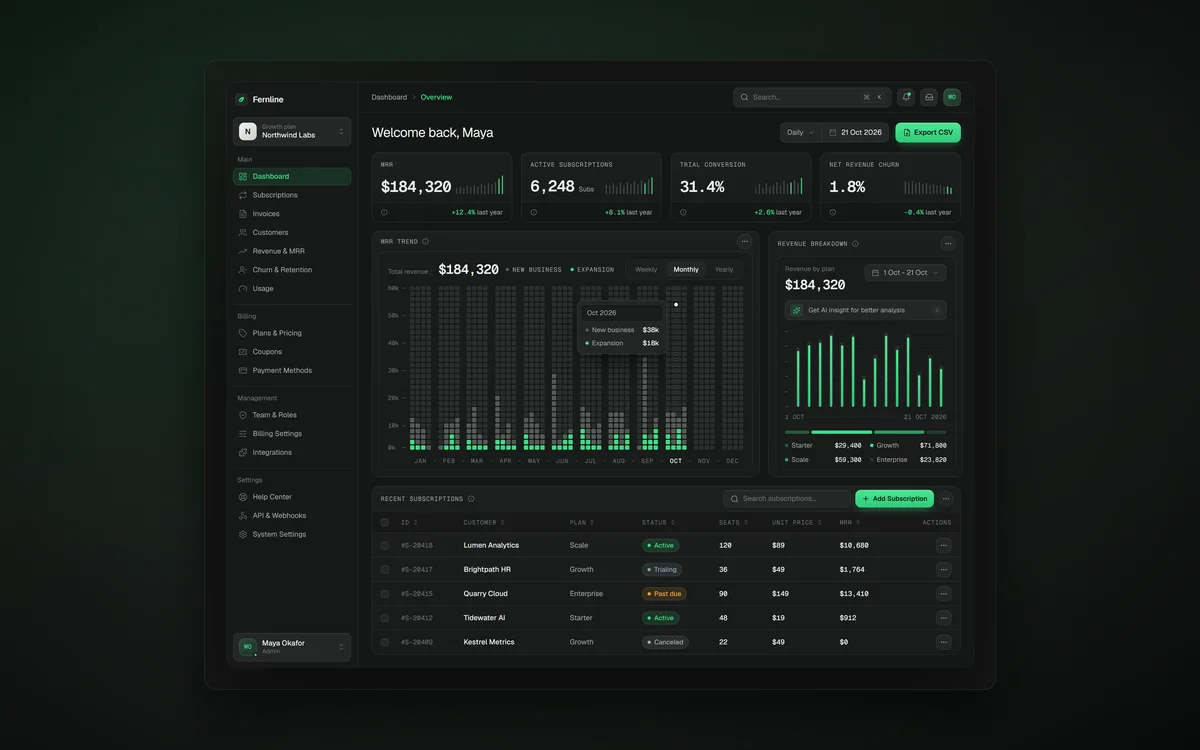Image resolution: width=1200 pixels, height=750 pixels.
Task: Check the Tidewater AI row checkbox
Action: click(384, 618)
